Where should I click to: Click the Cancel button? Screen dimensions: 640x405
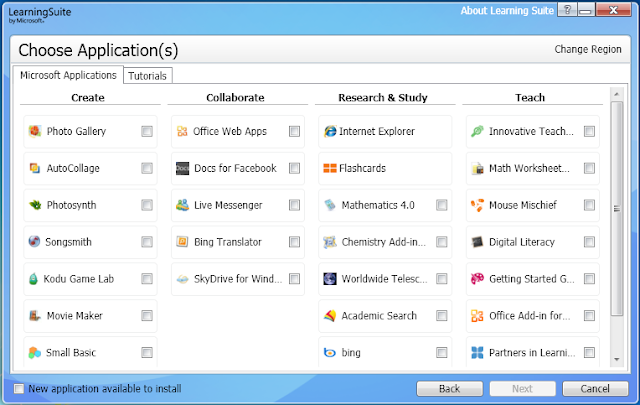click(x=595, y=388)
